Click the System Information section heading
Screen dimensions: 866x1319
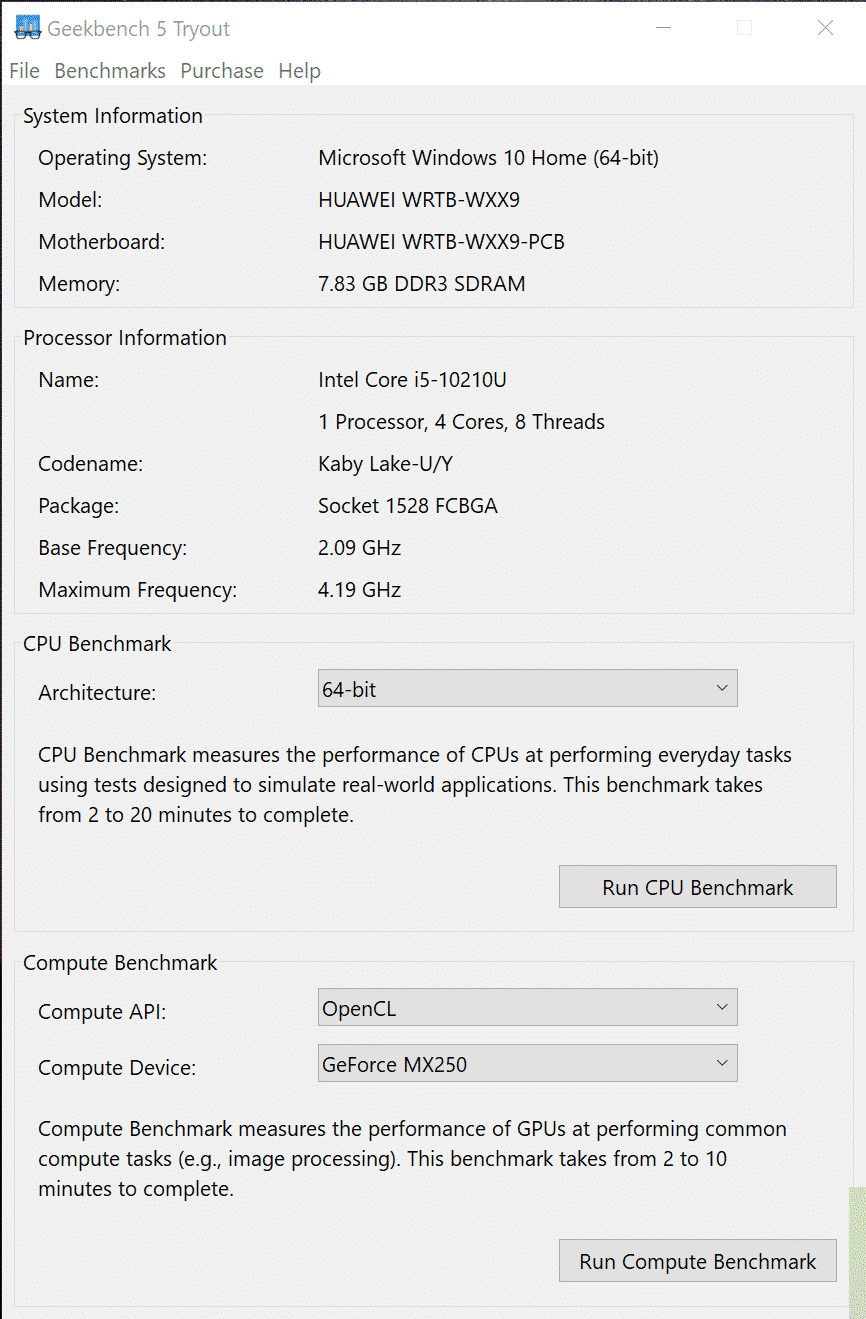point(113,116)
